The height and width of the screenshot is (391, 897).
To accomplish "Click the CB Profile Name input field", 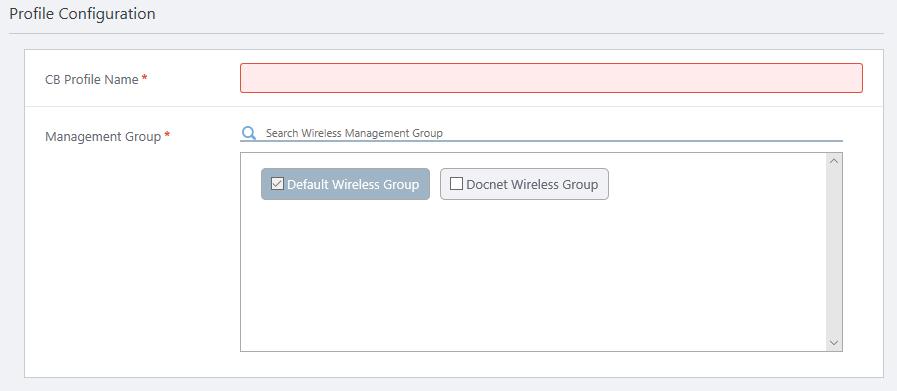I will (551, 78).
